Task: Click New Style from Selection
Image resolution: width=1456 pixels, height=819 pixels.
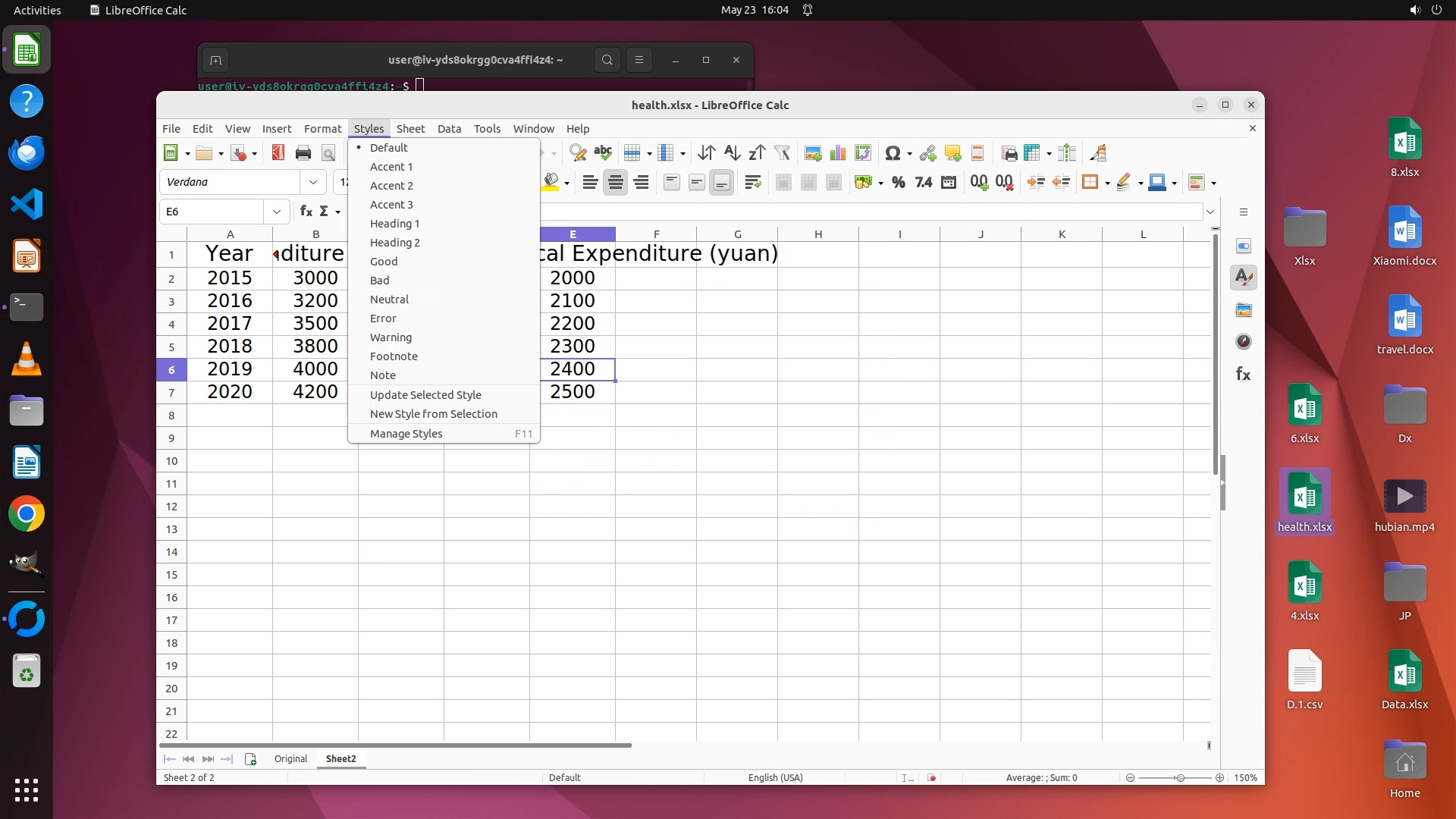Action: pyautogui.click(x=433, y=414)
